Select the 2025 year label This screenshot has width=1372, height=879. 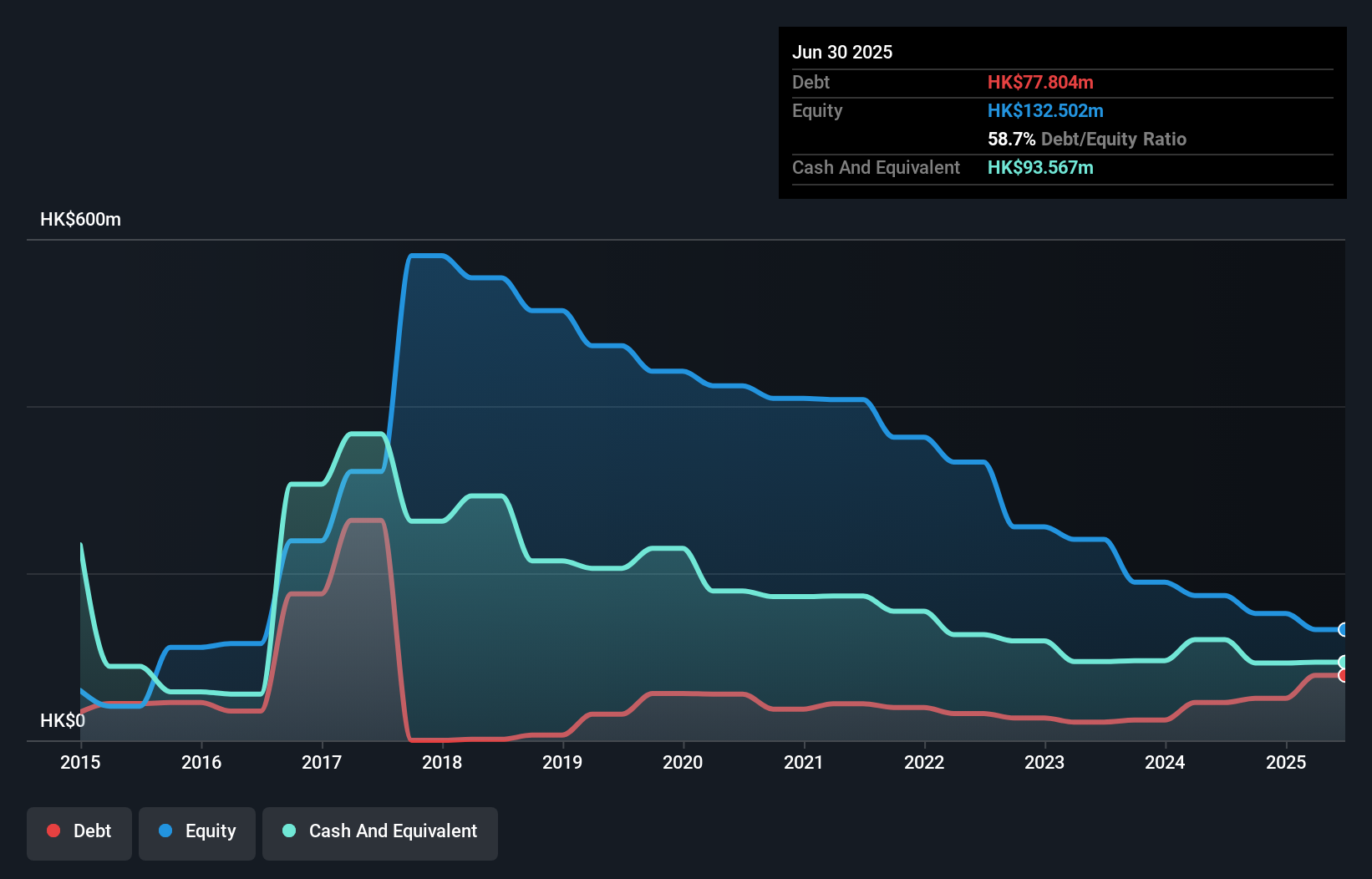1287,762
